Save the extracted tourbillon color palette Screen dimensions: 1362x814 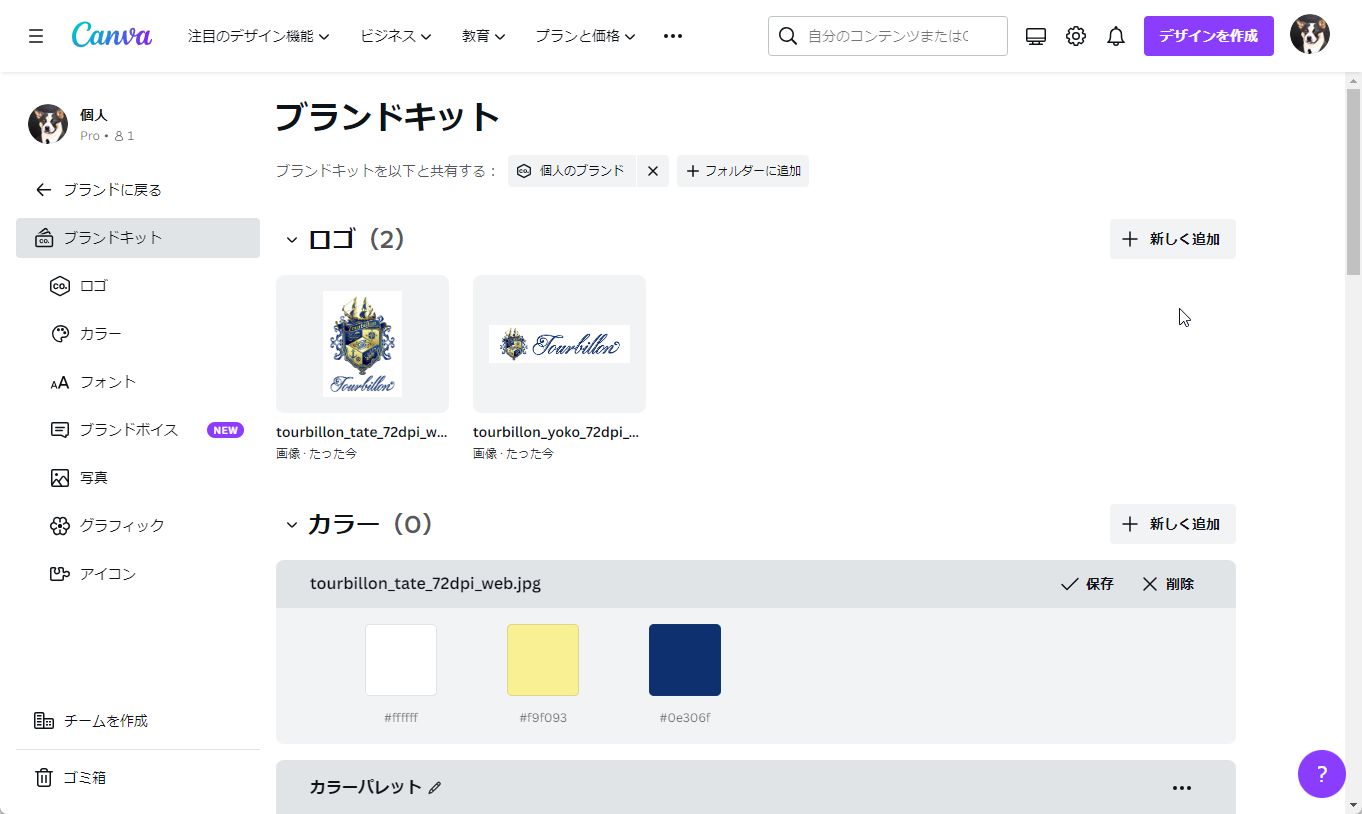pyautogui.click(x=1087, y=584)
